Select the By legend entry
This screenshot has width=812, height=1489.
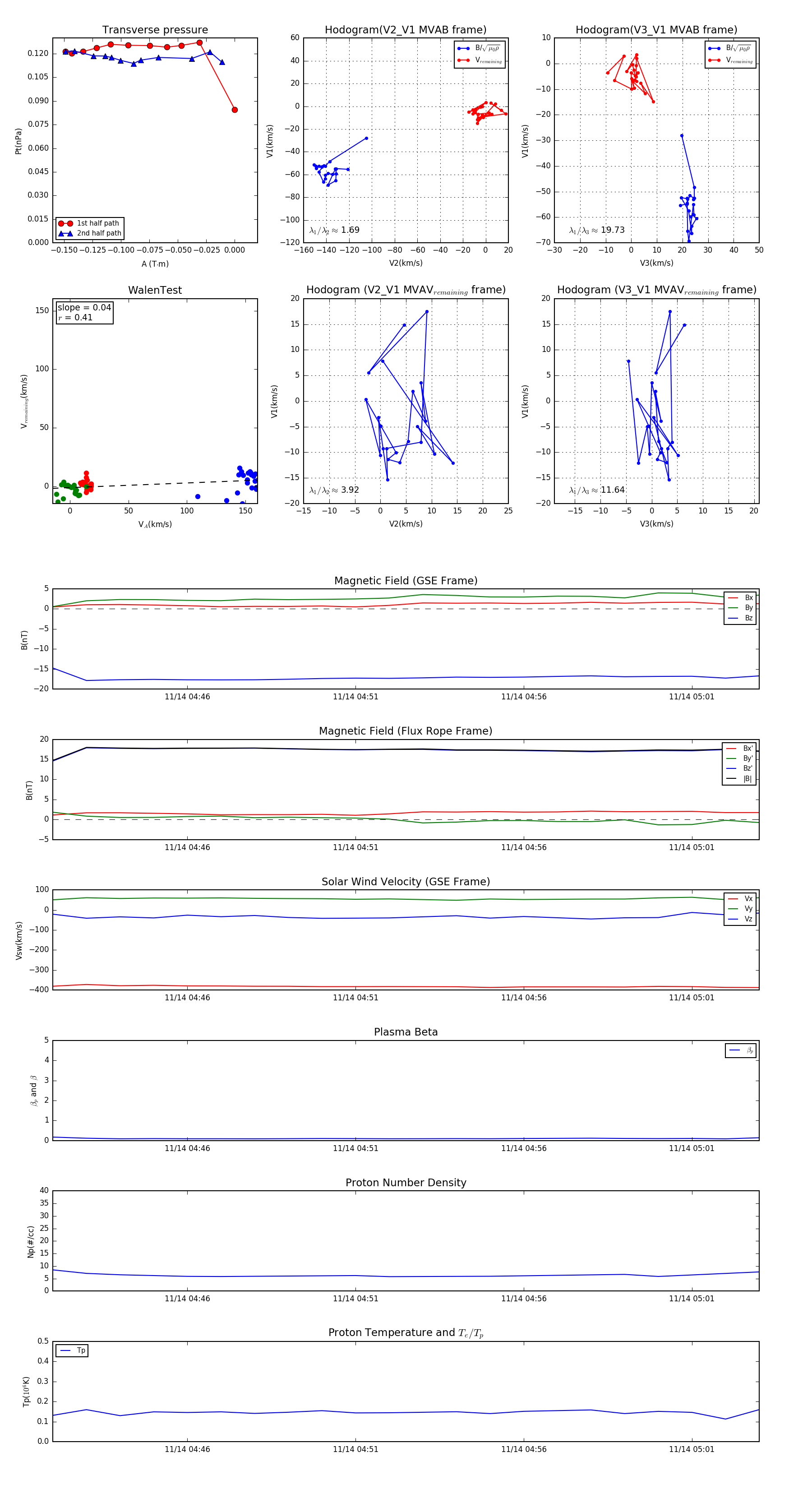coord(740,607)
